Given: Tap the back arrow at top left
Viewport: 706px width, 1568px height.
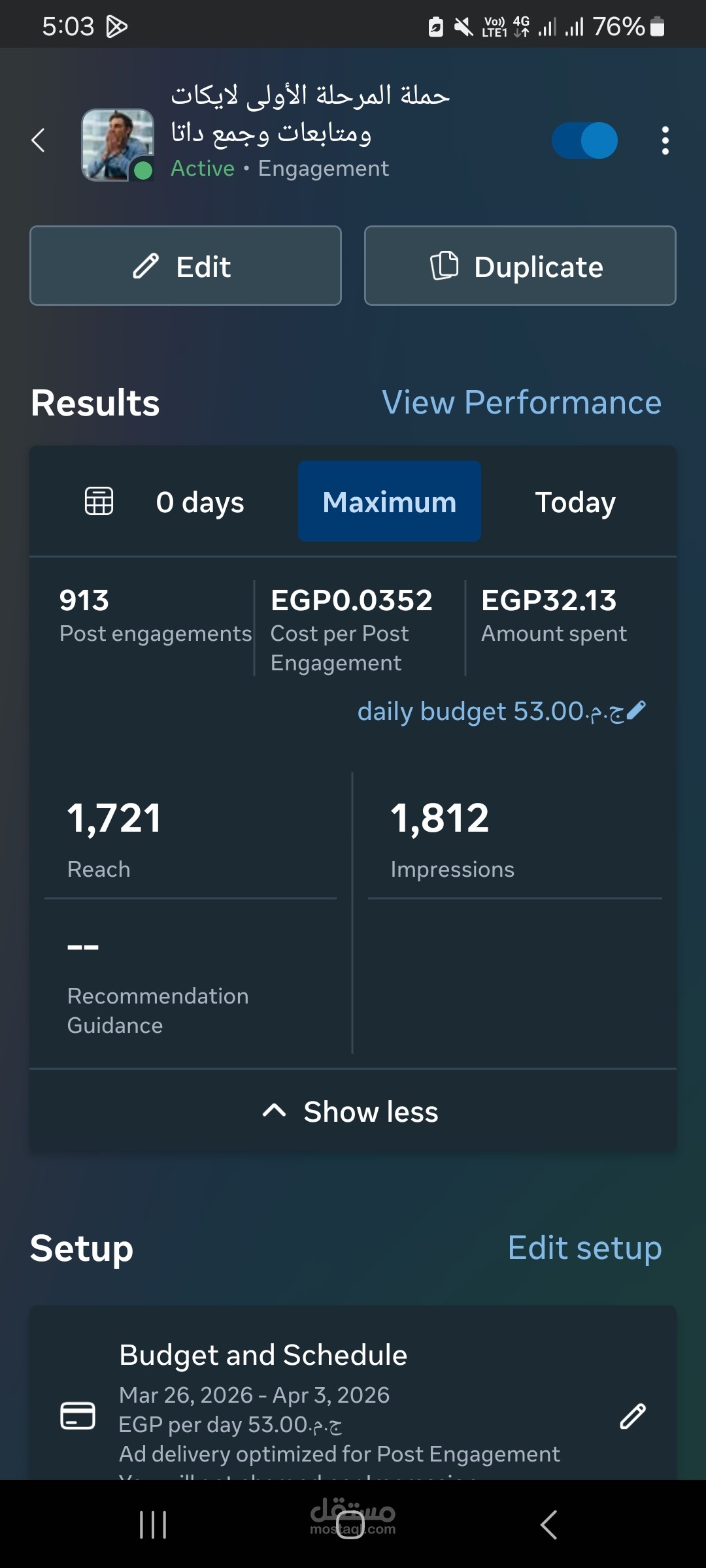Looking at the screenshot, I should coord(39,140).
